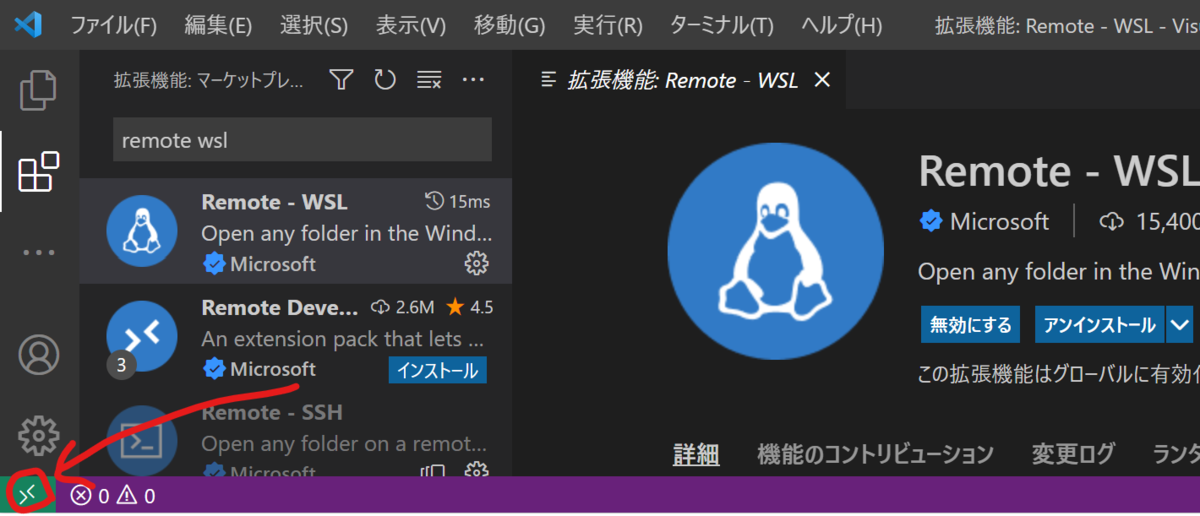Focus the extension search box with remote wsl

(x=302, y=140)
